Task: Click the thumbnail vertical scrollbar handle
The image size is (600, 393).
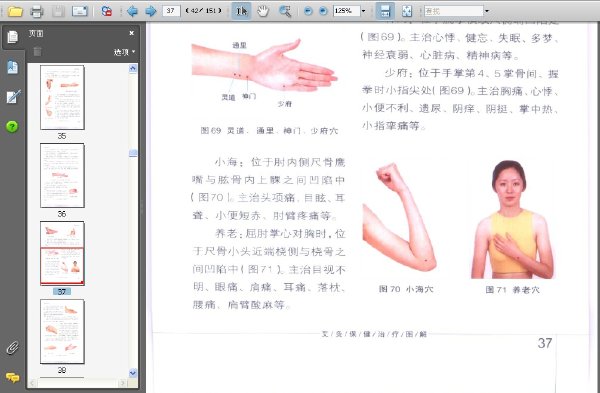Action: [x=133, y=153]
